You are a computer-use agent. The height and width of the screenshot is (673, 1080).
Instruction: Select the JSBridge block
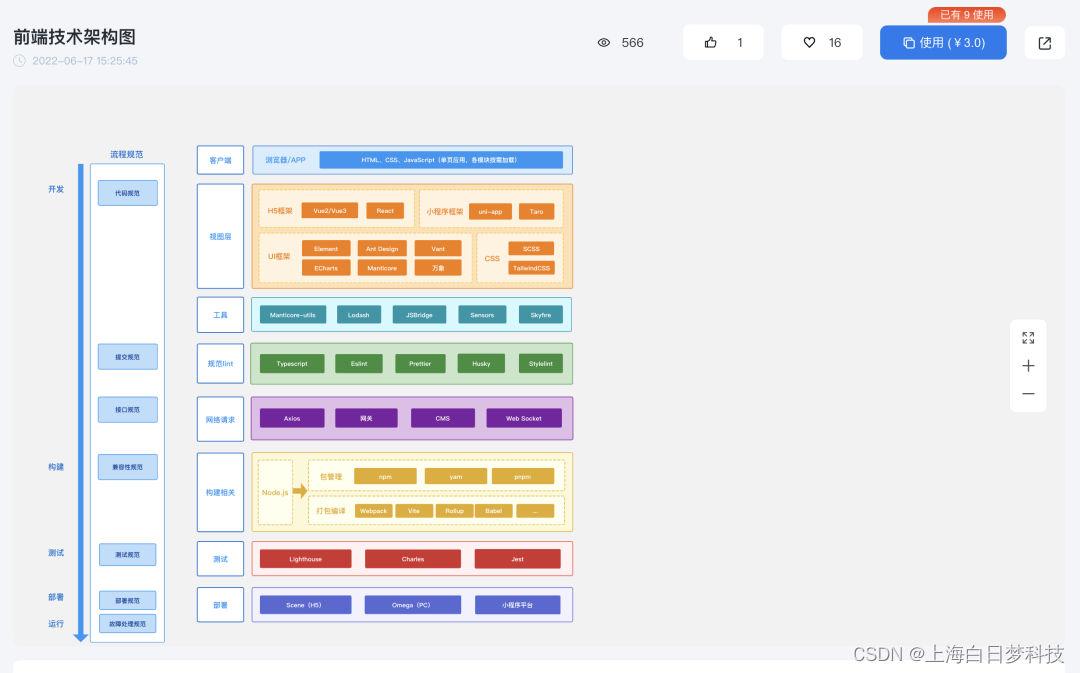pos(419,315)
